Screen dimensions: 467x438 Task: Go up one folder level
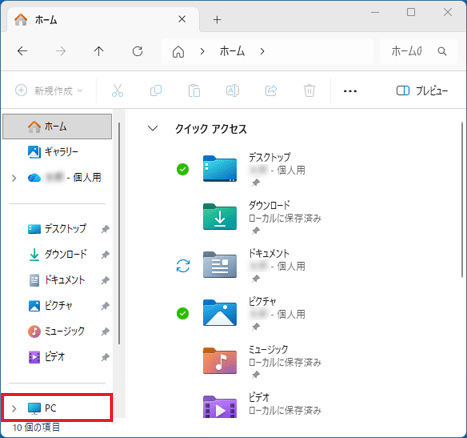pos(99,51)
